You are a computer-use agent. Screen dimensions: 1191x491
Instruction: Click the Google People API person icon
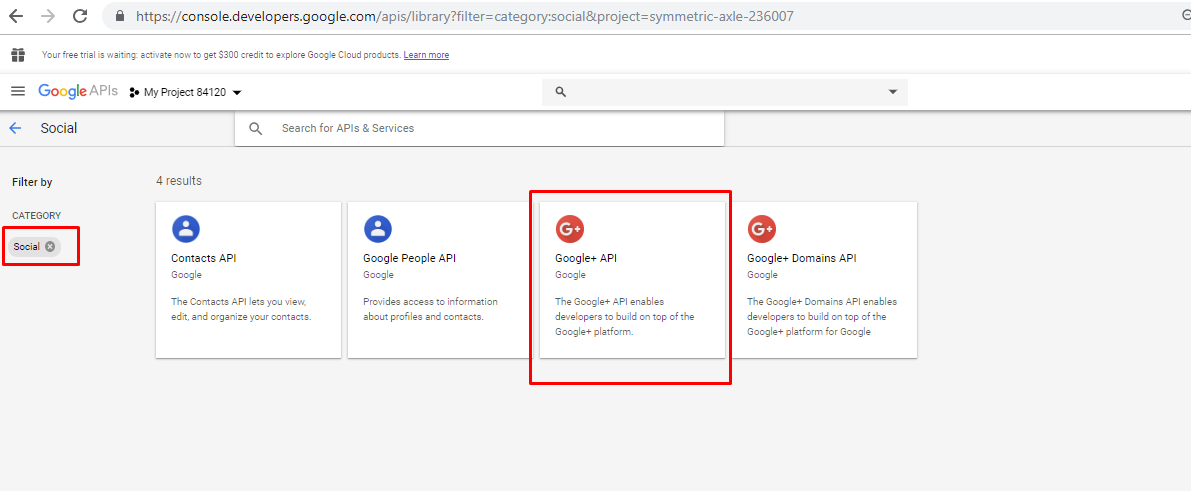pos(378,229)
